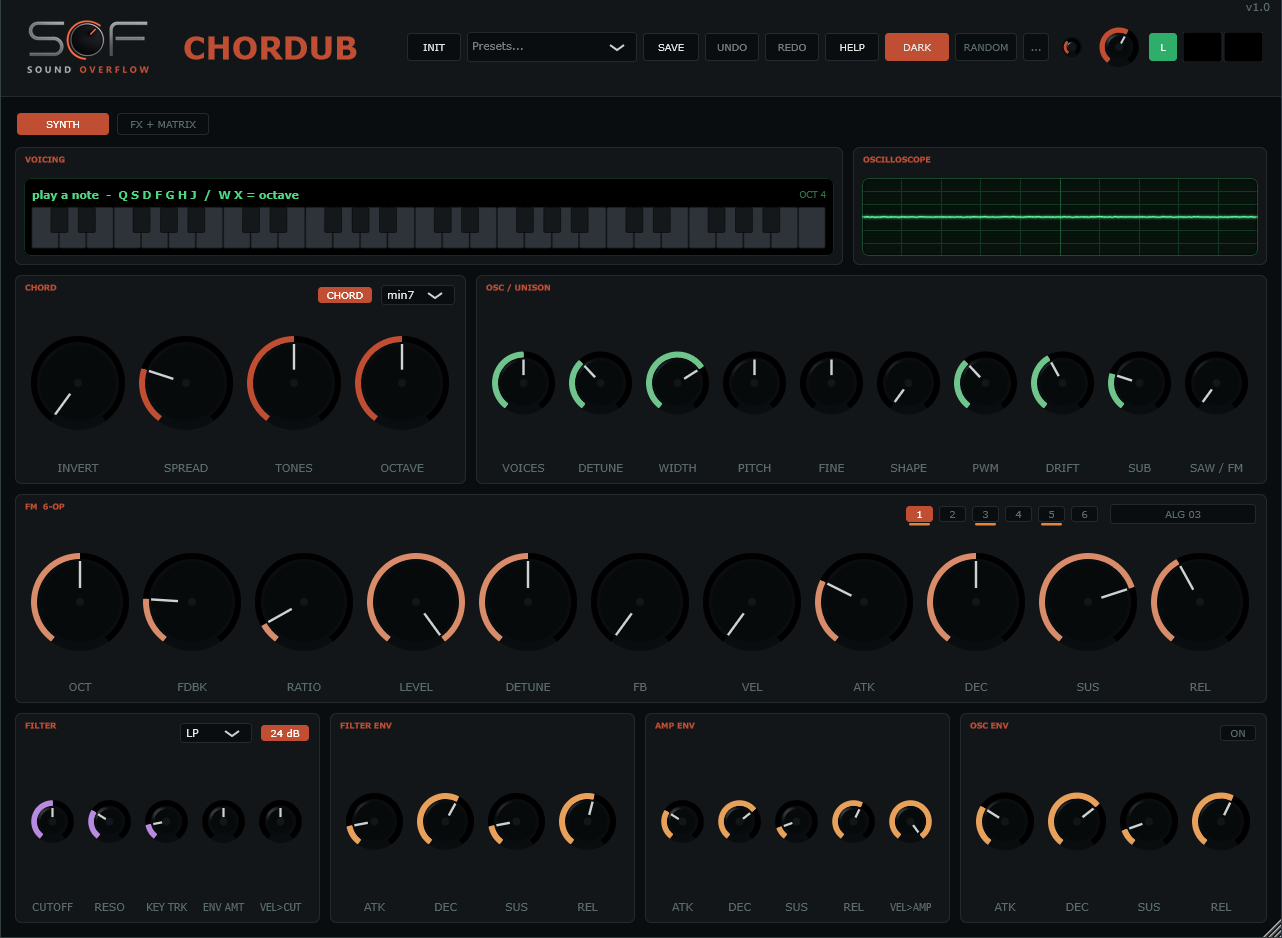Screen dimensions: 1282x938
Task: Toggle the CHORD mode button
Action: 345,295
